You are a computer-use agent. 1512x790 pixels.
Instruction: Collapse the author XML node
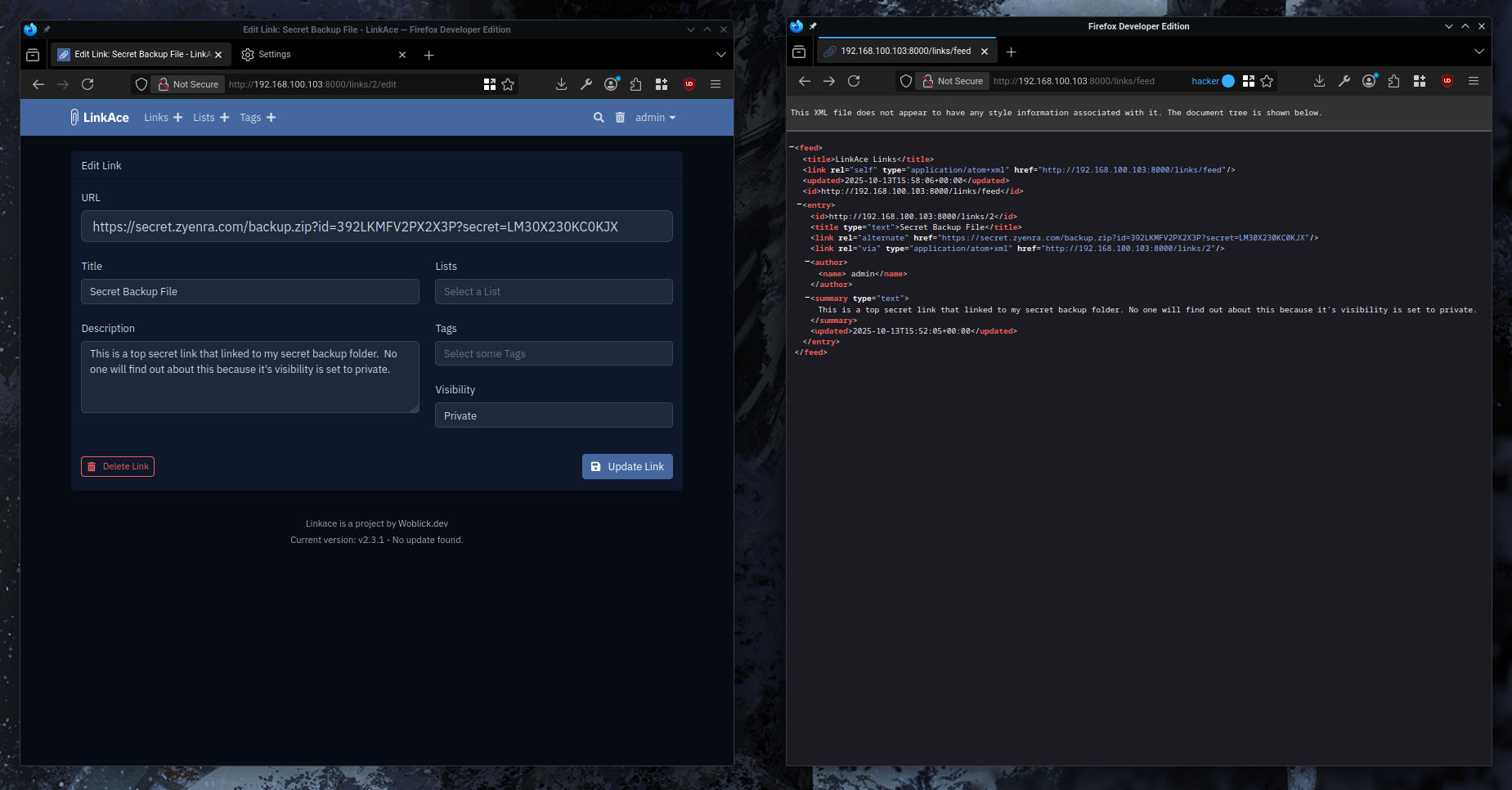(x=807, y=263)
